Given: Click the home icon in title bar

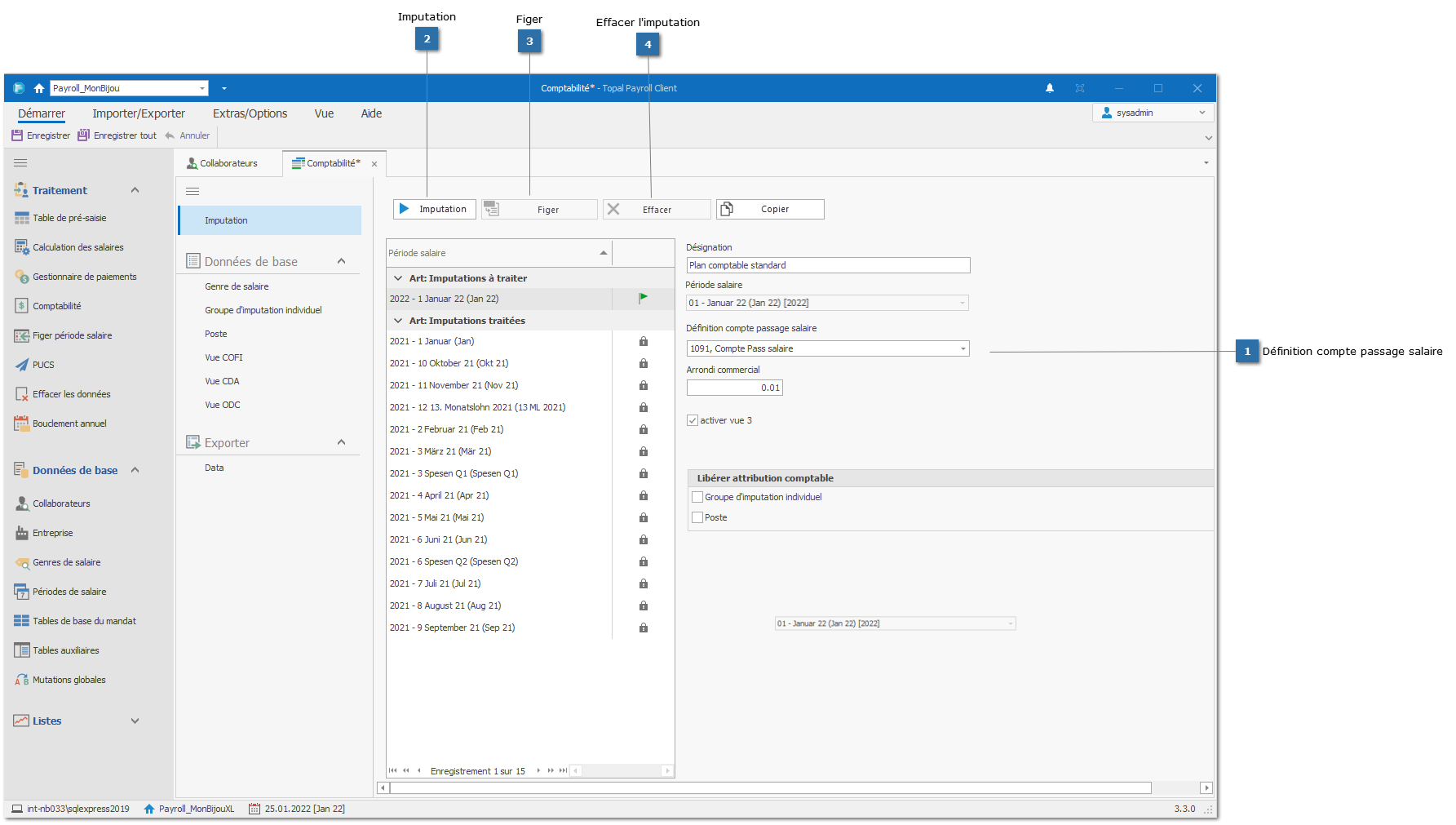Looking at the screenshot, I should pos(38,88).
